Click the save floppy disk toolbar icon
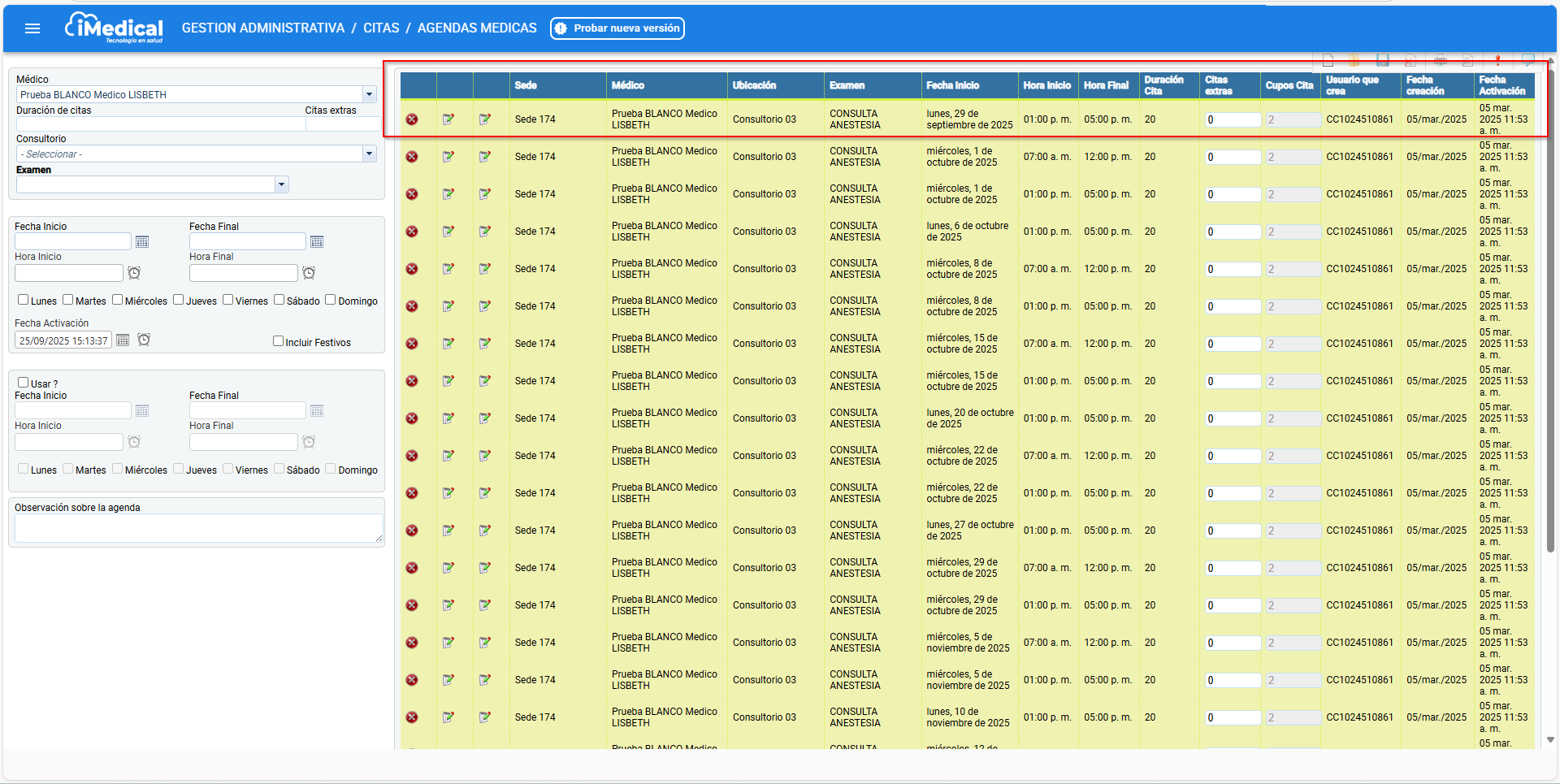1560x784 pixels. pos(1383,60)
